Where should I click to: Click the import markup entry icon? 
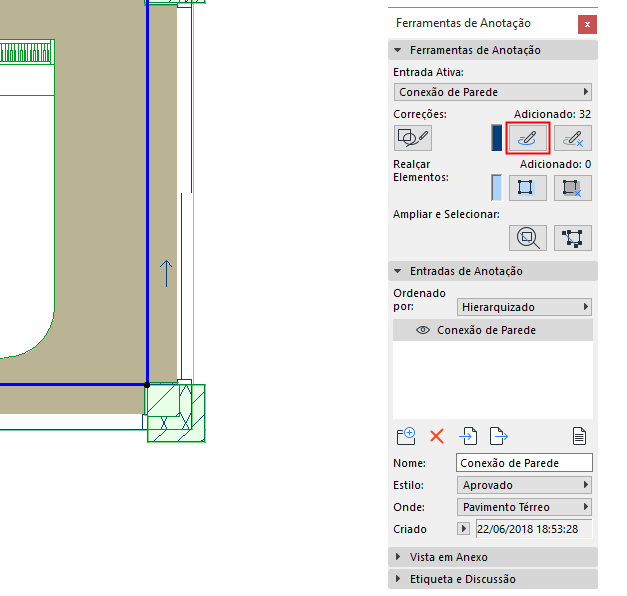click(x=468, y=436)
